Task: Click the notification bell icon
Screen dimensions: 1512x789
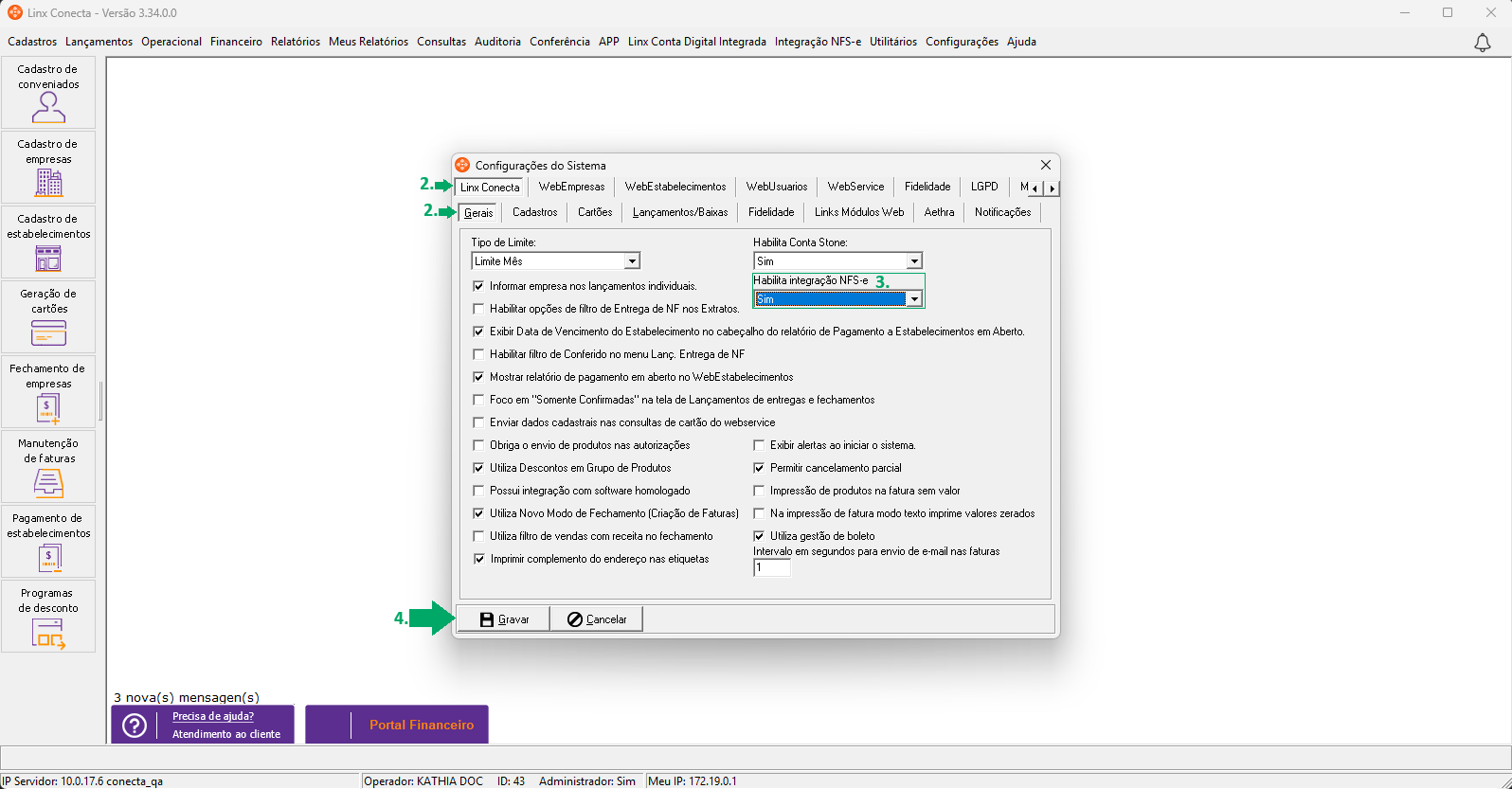Action: click(1483, 43)
